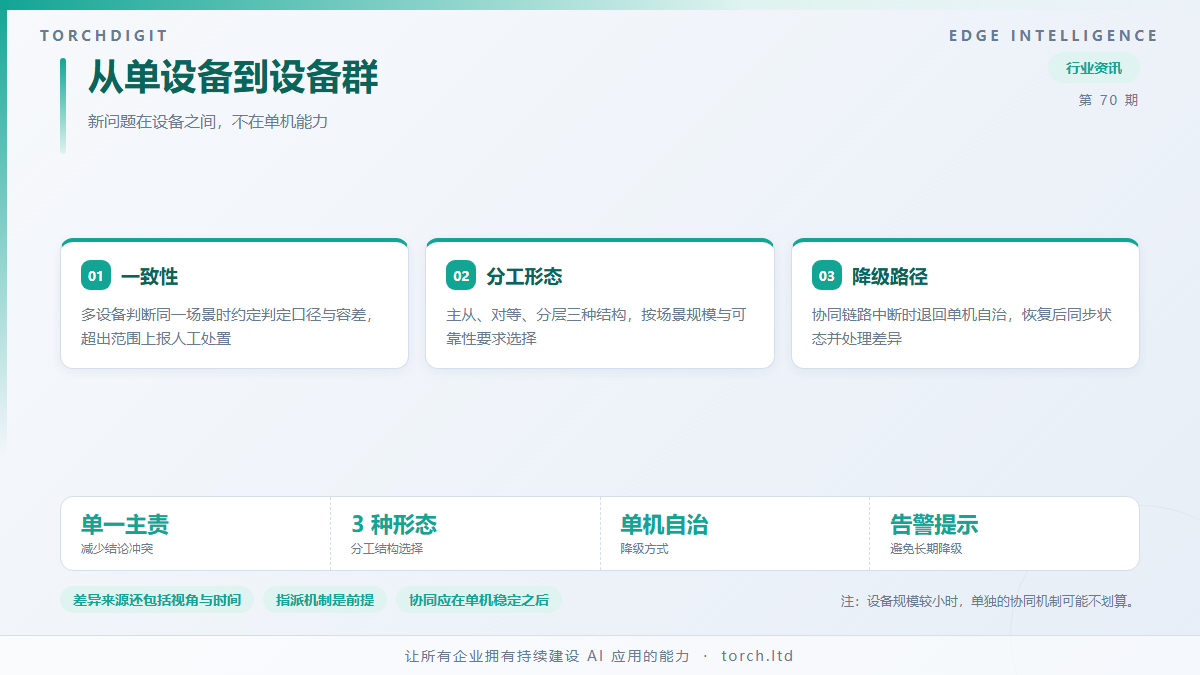
Task: Click the main title 从单设备到设备群
Action: tap(233, 77)
